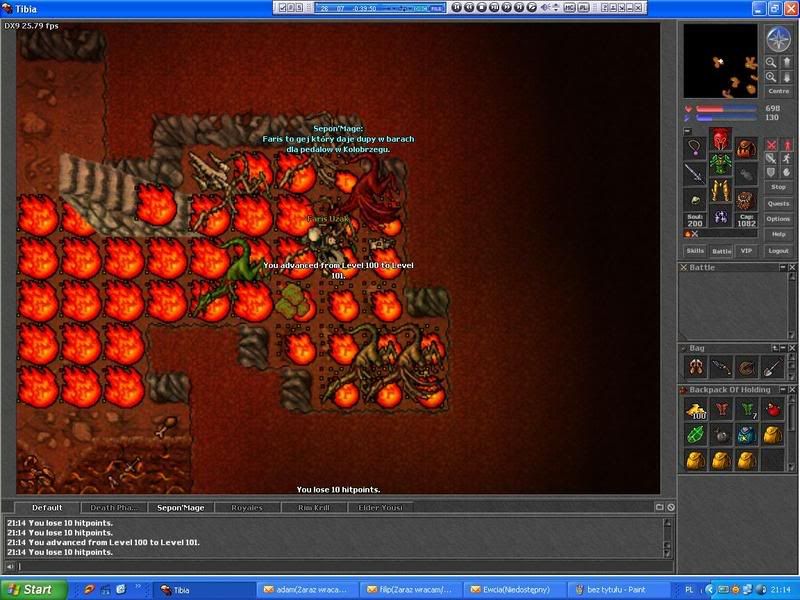Close the Backpack Of Holding container
The height and width of the screenshot is (600, 800).
tap(792, 389)
